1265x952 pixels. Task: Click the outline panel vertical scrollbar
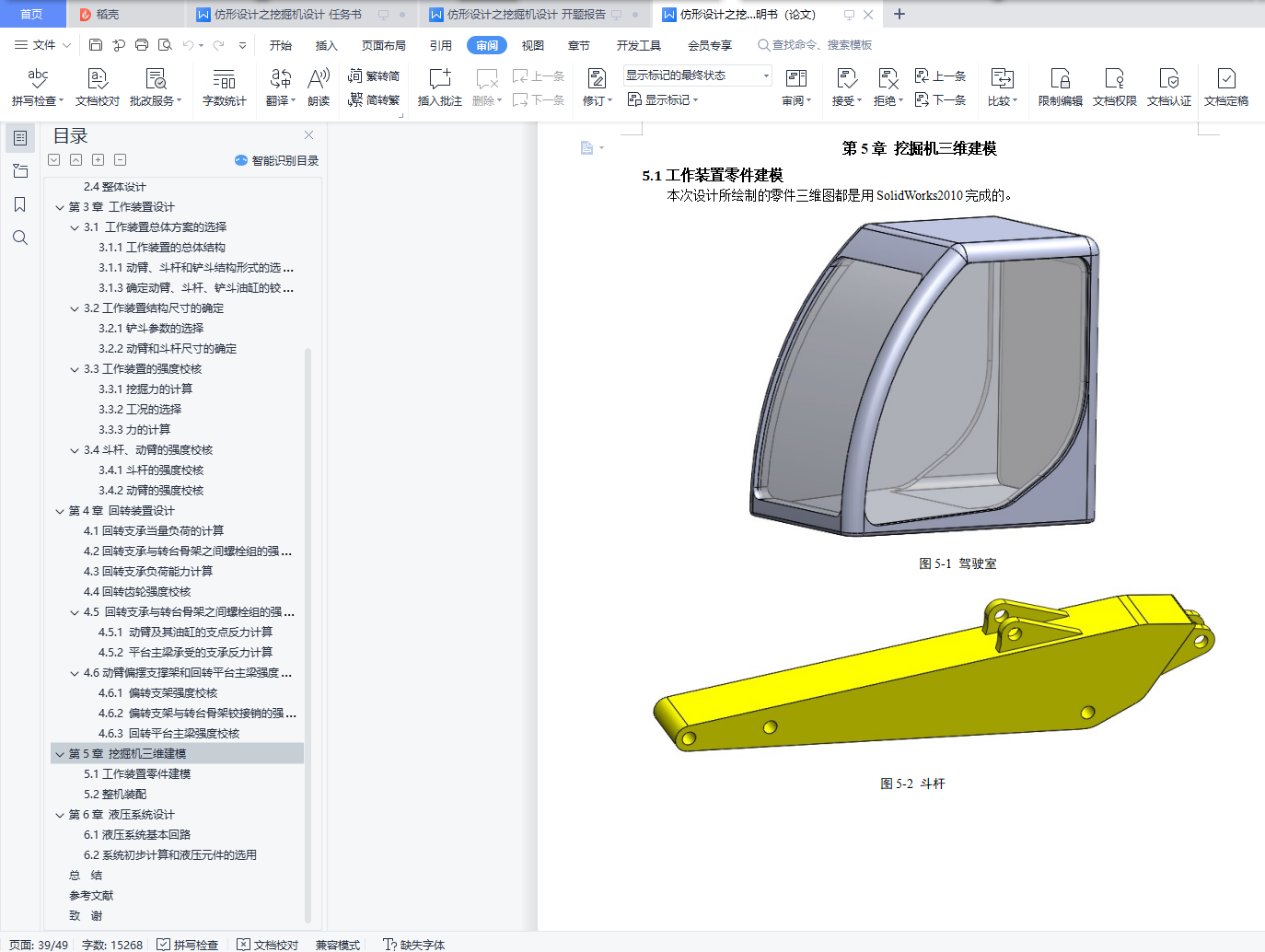coord(308,635)
